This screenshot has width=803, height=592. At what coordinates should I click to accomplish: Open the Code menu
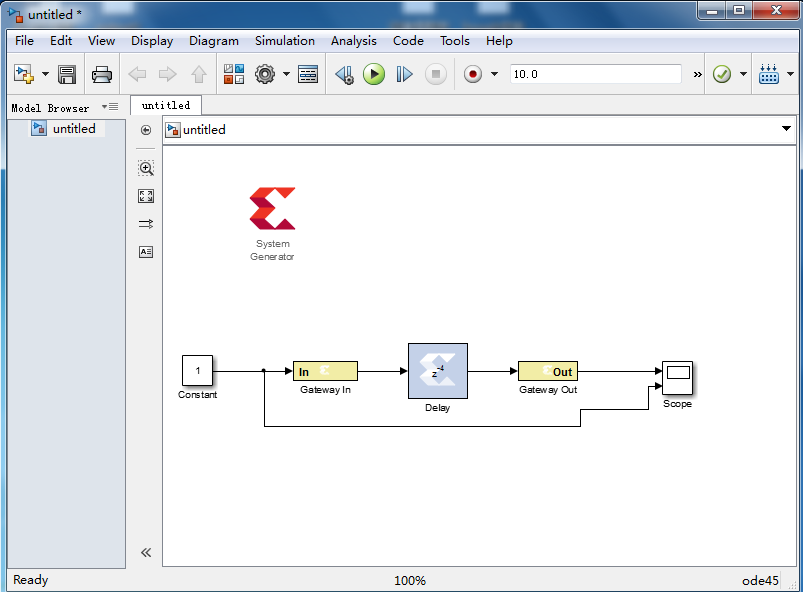408,40
